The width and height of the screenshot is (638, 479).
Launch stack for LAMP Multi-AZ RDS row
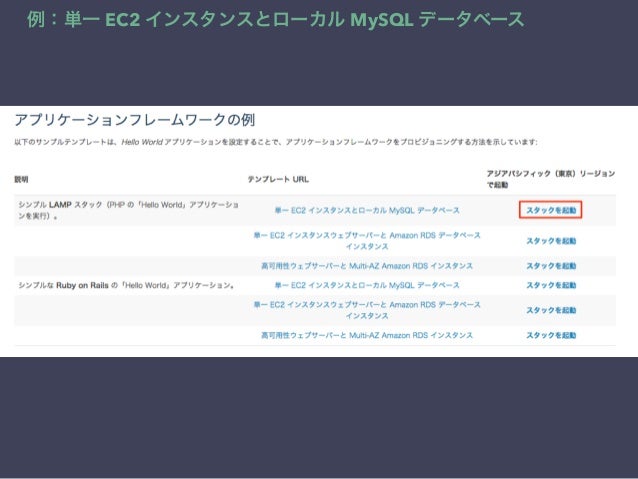[551, 266]
